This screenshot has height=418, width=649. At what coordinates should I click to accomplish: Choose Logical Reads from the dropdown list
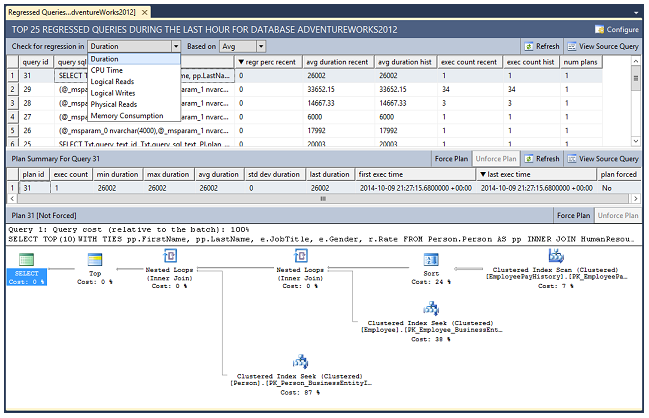pyautogui.click(x=134, y=82)
